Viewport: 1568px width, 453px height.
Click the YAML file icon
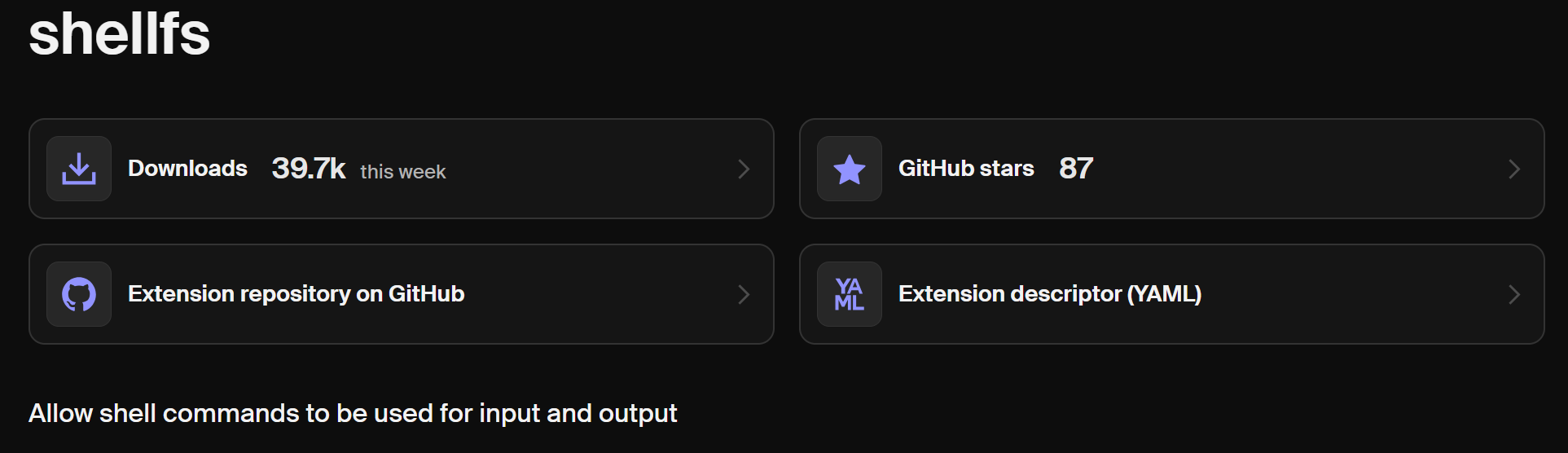pyautogui.click(x=850, y=294)
